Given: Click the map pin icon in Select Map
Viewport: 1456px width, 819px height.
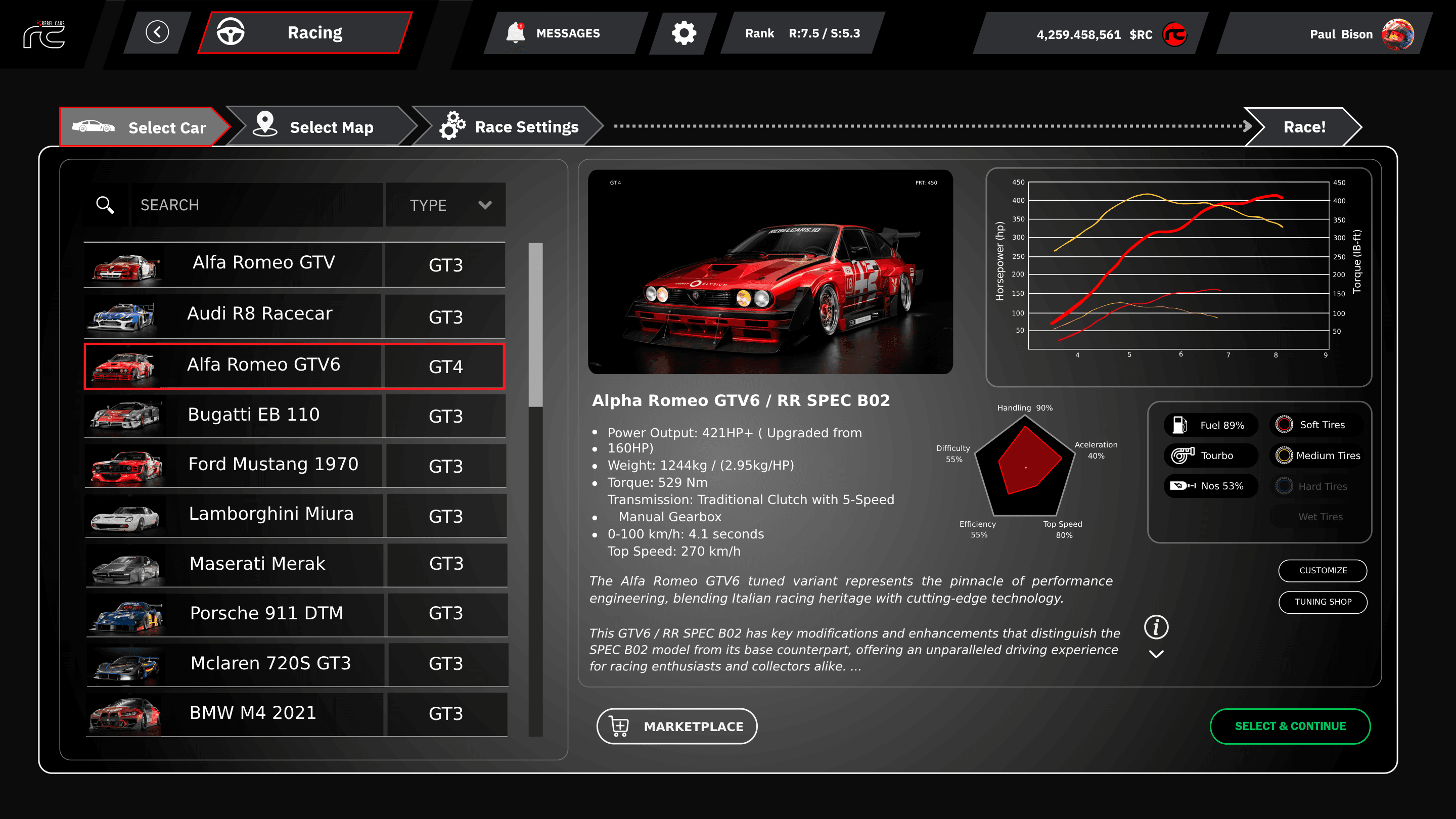Looking at the screenshot, I should click(x=264, y=124).
